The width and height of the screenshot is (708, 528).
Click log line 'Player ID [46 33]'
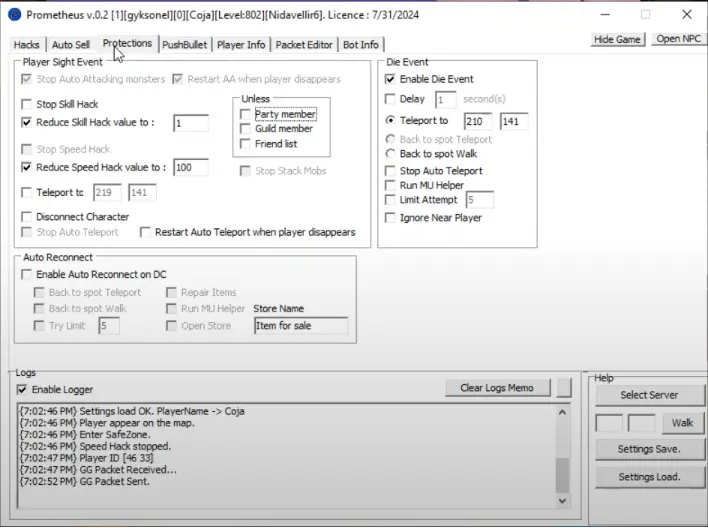pos(86,458)
